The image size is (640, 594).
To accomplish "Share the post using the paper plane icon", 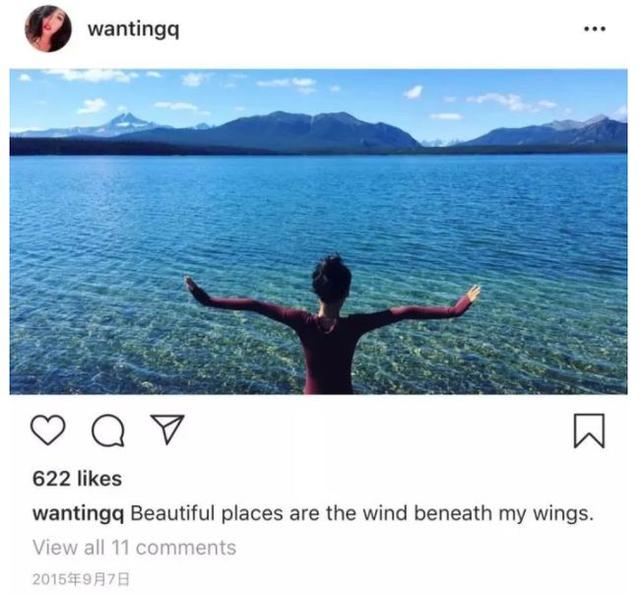I will coord(167,429).
